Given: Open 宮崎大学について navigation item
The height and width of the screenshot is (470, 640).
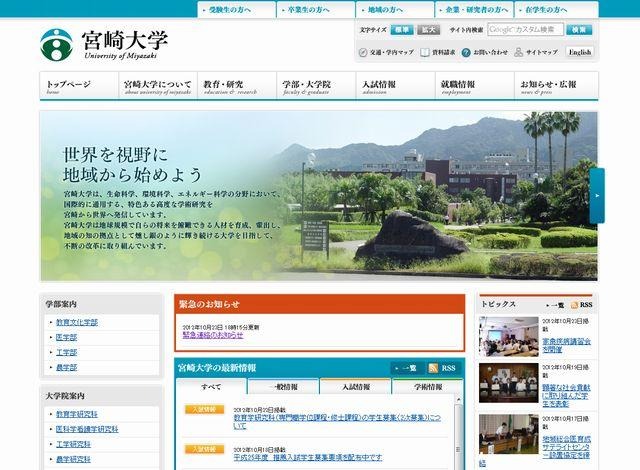Looking at the screenshot, I should click(158, 86).
